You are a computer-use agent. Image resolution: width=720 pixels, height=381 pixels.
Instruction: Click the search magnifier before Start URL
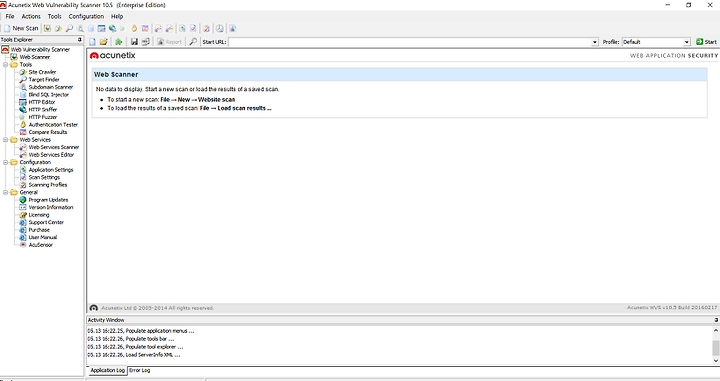tap(193, 42)
